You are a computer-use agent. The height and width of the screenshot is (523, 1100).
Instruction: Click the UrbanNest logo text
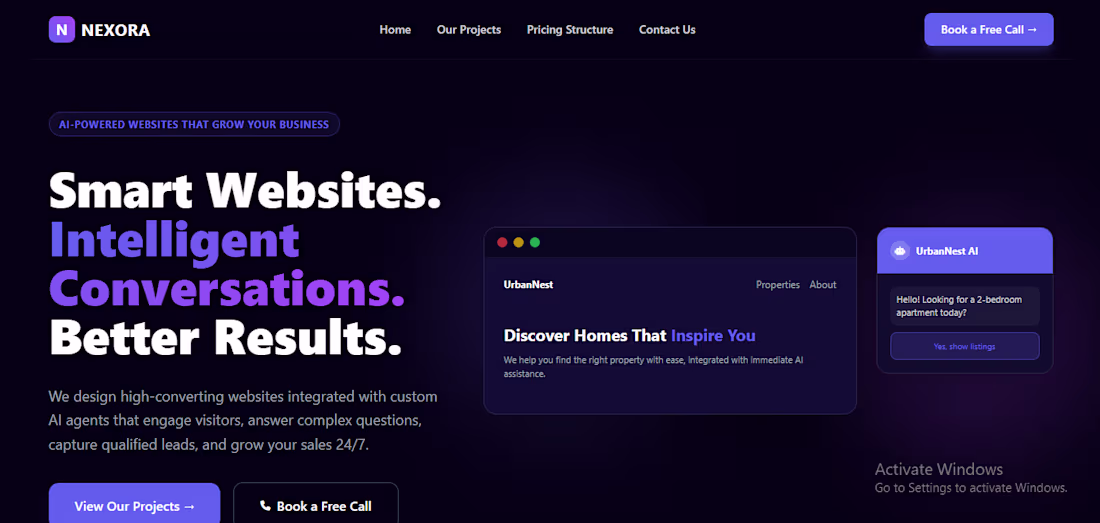(528, 285)
